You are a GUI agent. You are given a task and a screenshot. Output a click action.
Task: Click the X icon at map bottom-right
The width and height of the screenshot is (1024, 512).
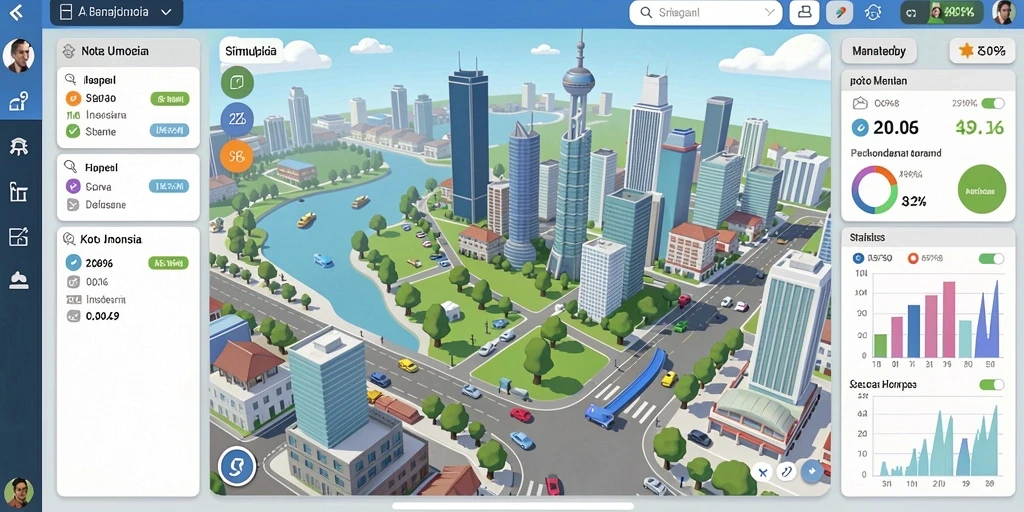coord(762,472)
